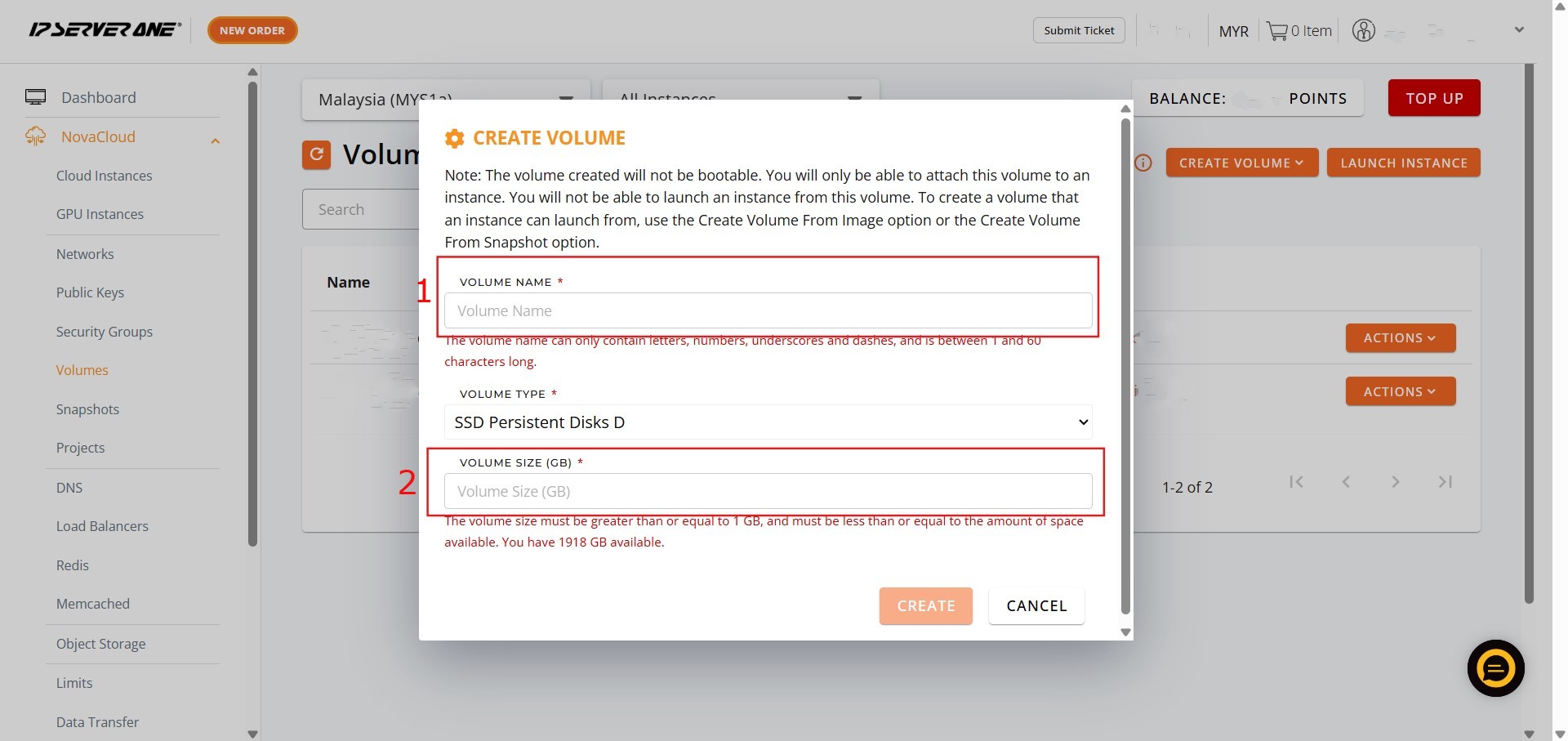Click the shopping cart icon
Image resolution: width=1568 pixels, height=741 pixels.
(x=1276, y=31)
